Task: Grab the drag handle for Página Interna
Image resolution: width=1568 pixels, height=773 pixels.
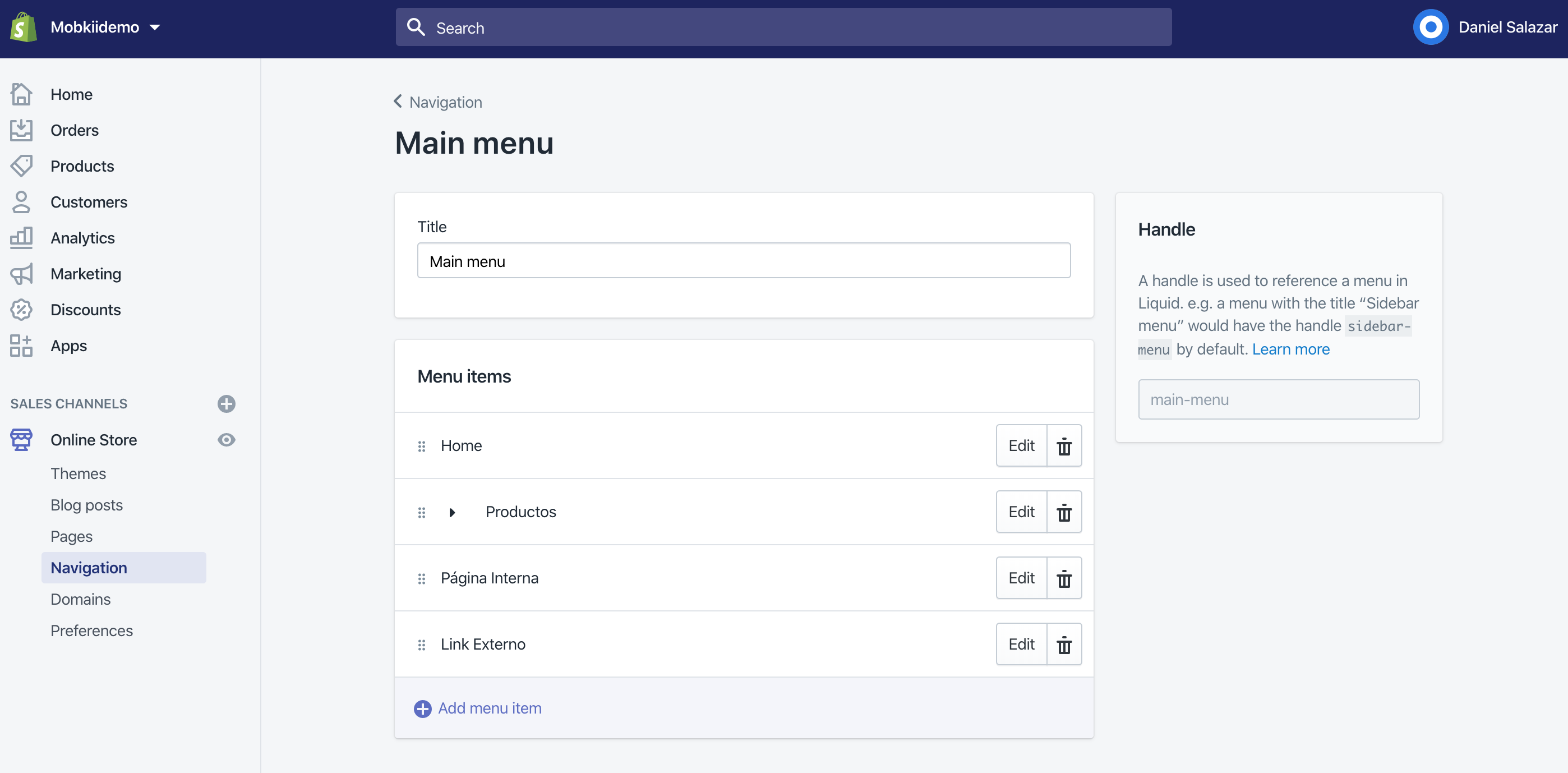Action: point(421,579)
